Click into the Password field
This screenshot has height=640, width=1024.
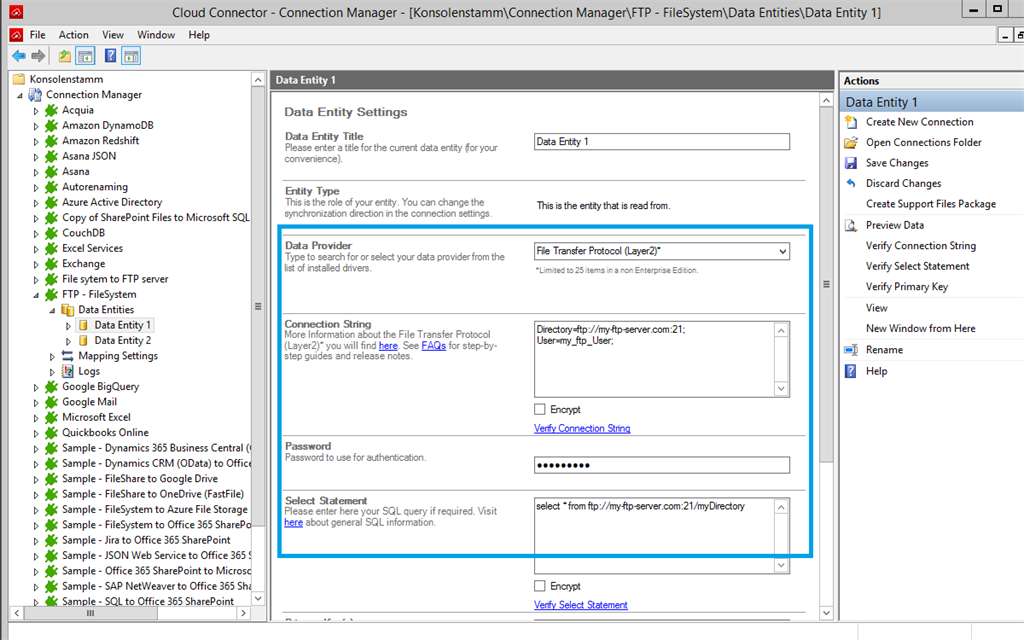[x=662, y=465]
